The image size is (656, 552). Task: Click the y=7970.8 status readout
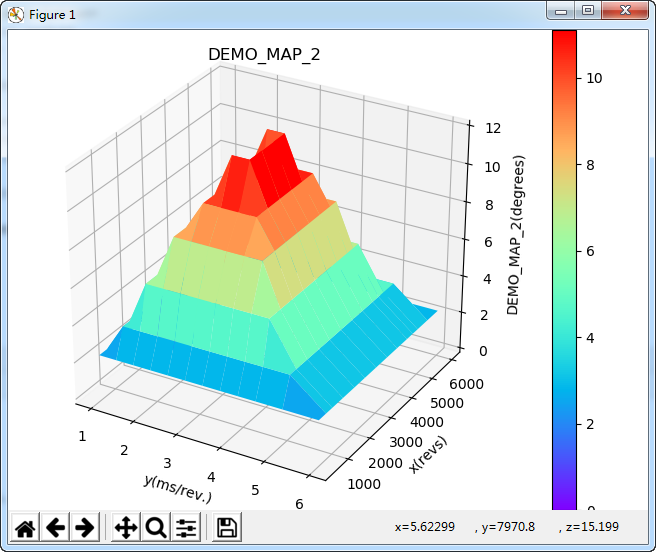[508, 526]
